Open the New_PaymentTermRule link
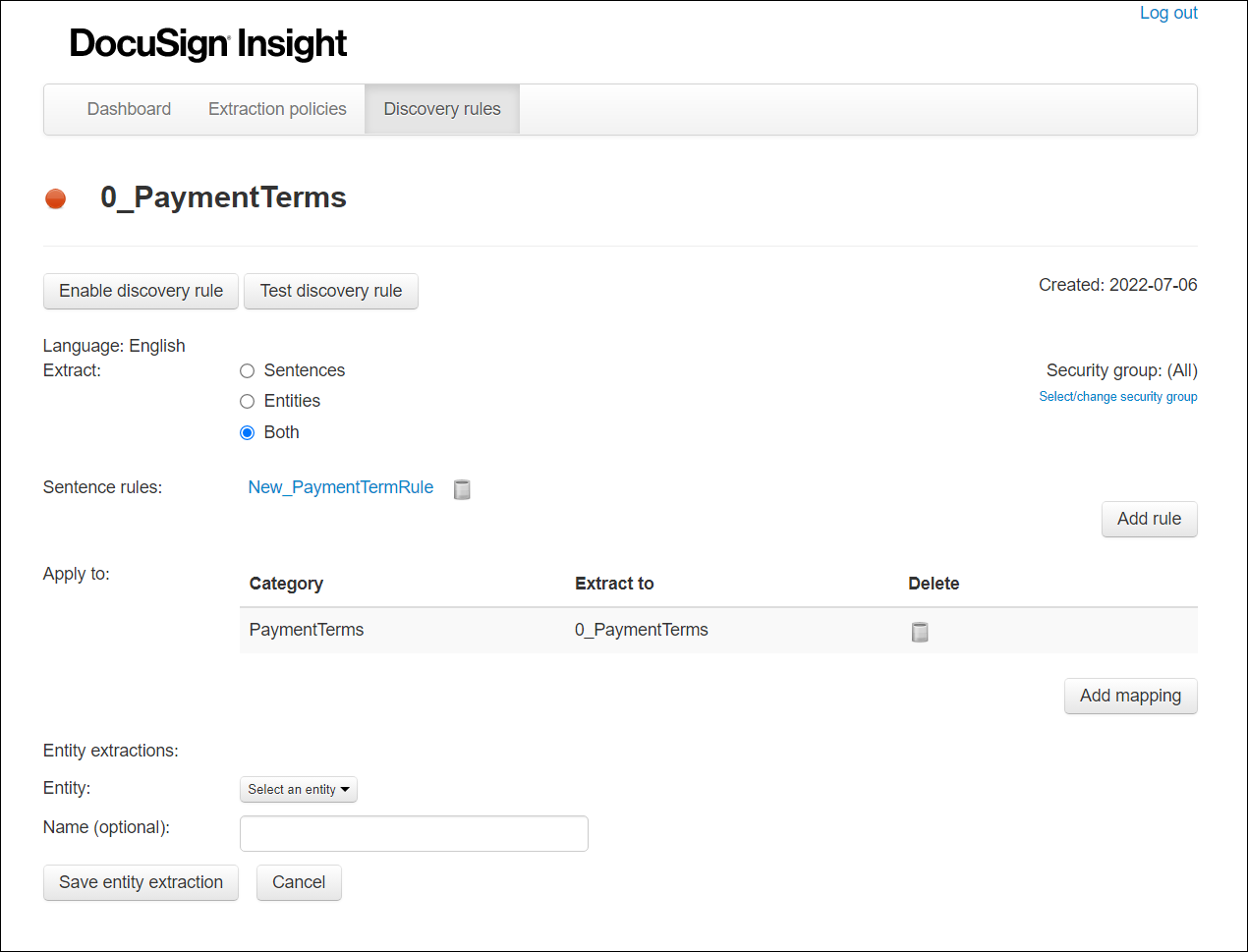 pos(341,487)
